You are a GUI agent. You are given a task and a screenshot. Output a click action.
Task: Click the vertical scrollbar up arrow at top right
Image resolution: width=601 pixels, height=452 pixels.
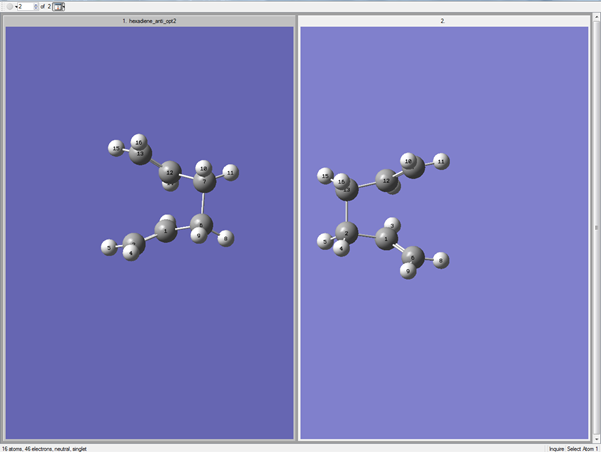pyautogui.click(x=597, y=17)
